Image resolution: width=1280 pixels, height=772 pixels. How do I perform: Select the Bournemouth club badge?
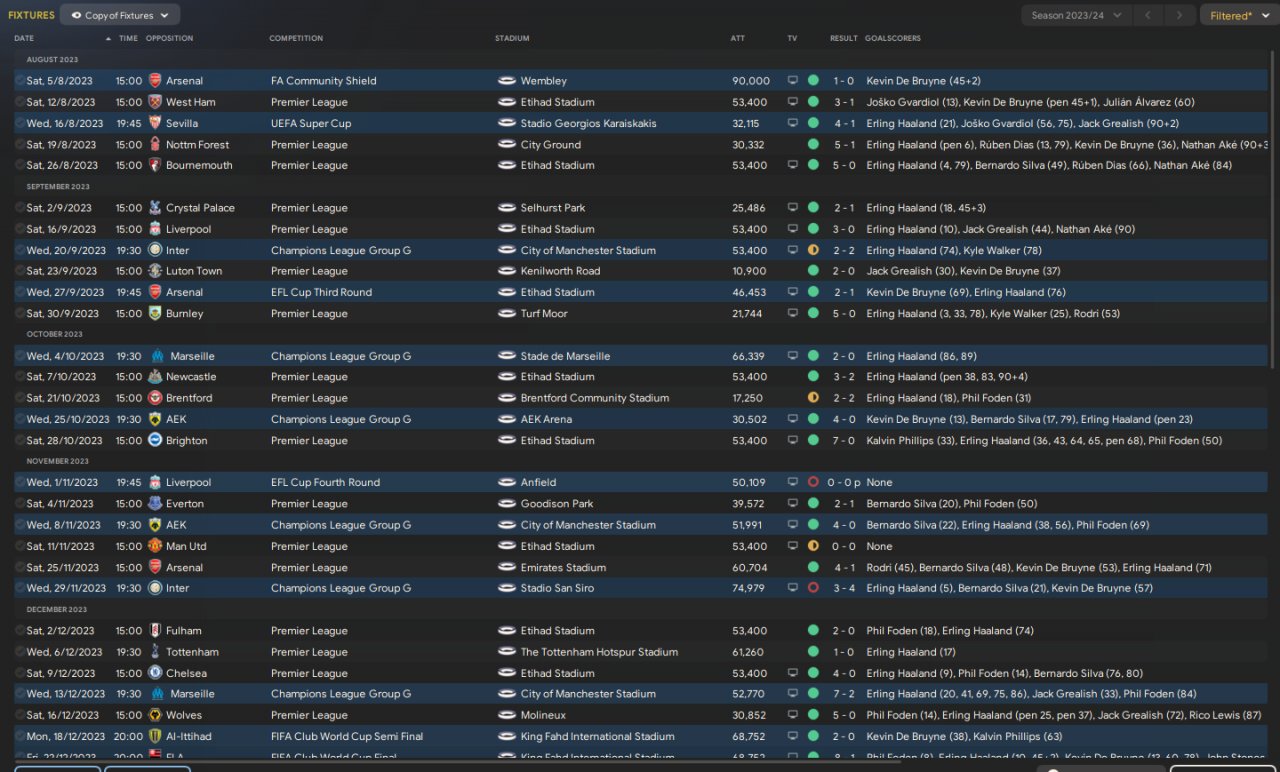(155, 165)
